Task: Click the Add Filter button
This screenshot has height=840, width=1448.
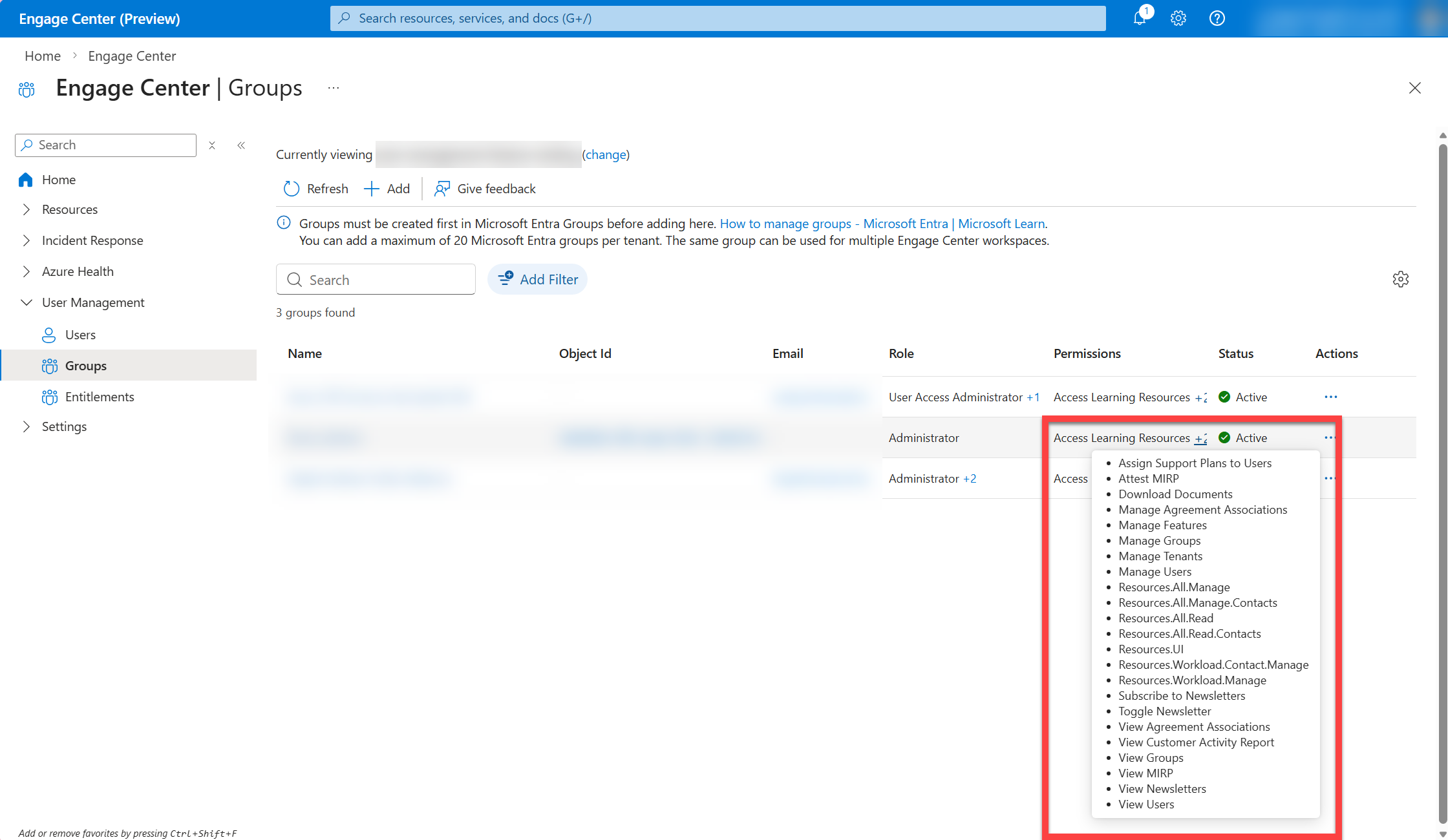Action: [x=537, y=279]
